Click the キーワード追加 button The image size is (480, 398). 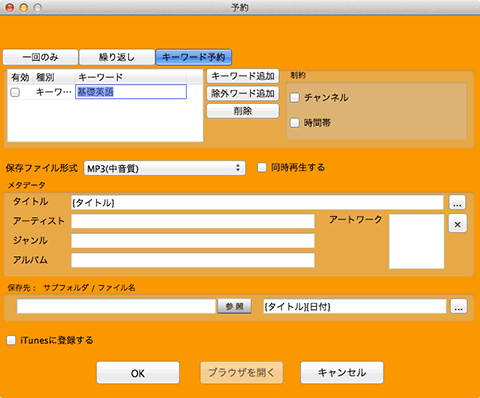(x=243, y=76)
